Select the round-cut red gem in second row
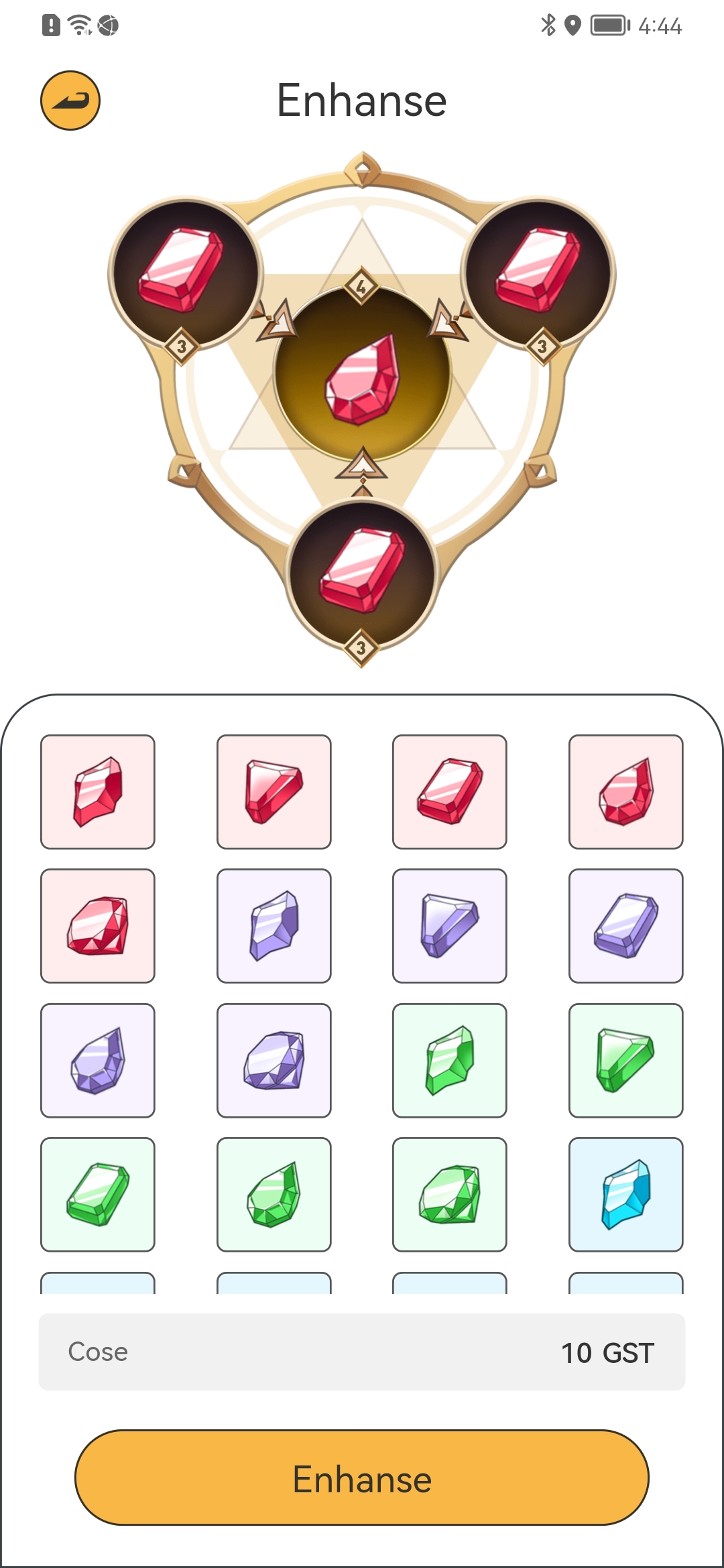Screen dimensions: 724x1568 (98, 926)
